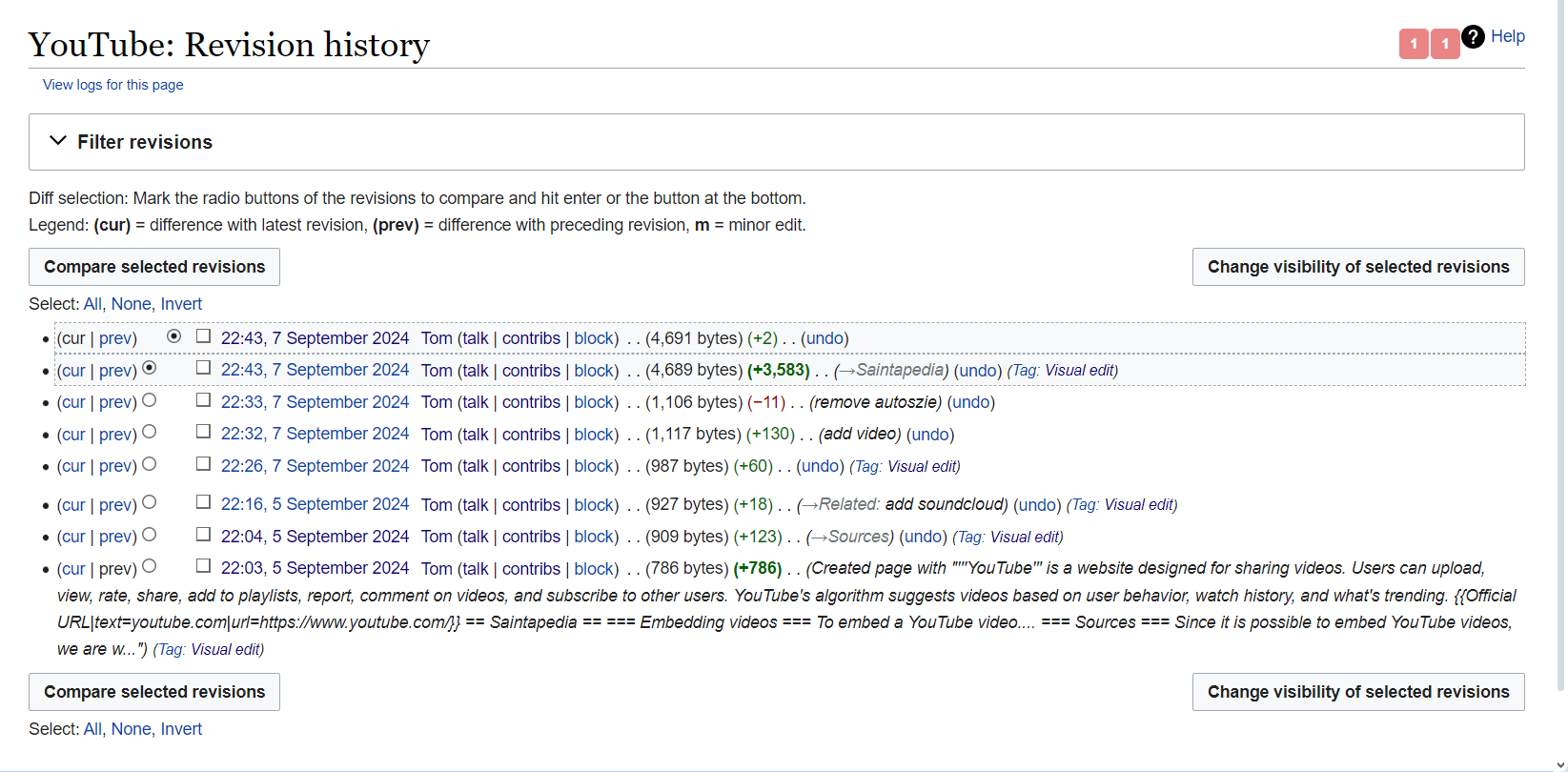Tick the checkbox for the 4,689 bytes revision
Screen dimensions: 1568x772
pos(203,367)
